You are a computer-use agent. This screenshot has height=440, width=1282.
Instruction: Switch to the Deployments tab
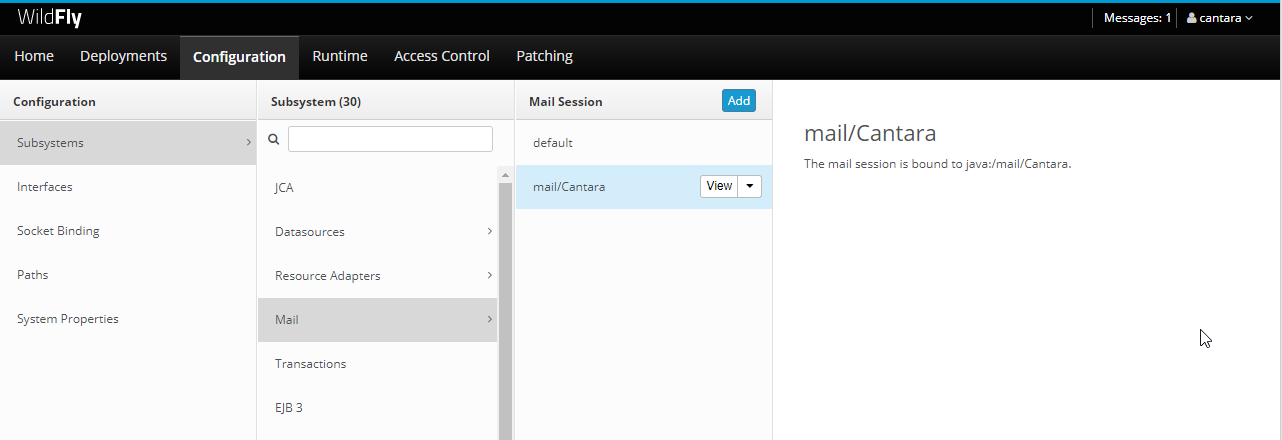123,56
